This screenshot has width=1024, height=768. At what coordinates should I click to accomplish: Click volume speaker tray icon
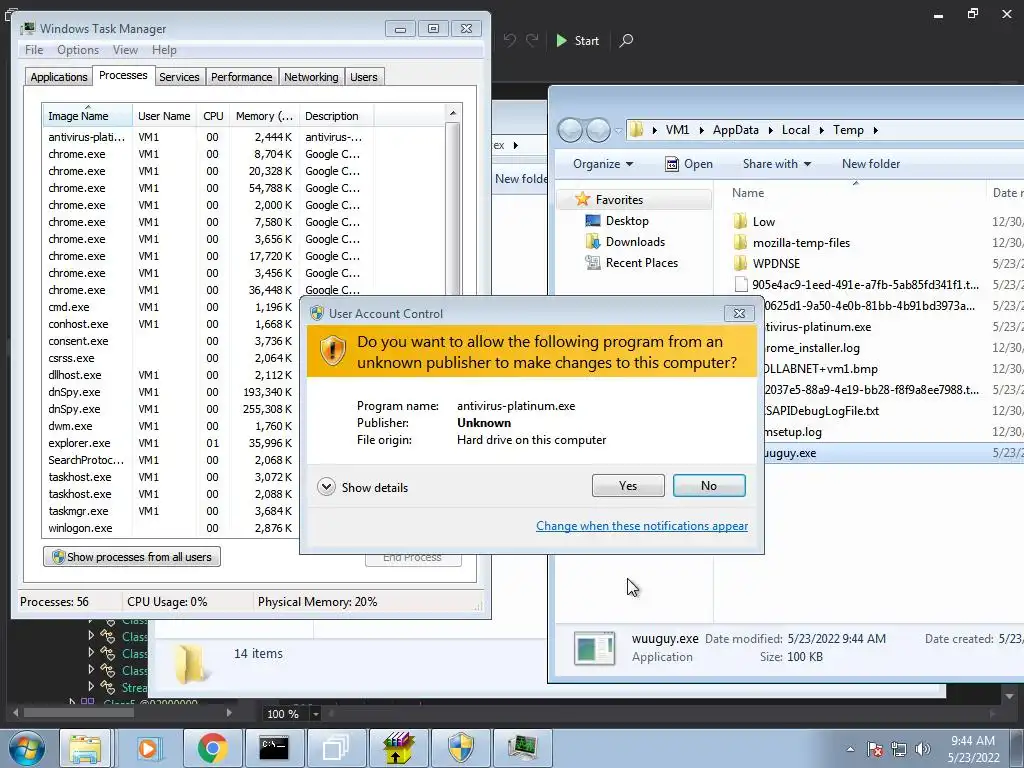tap(923, 749)
